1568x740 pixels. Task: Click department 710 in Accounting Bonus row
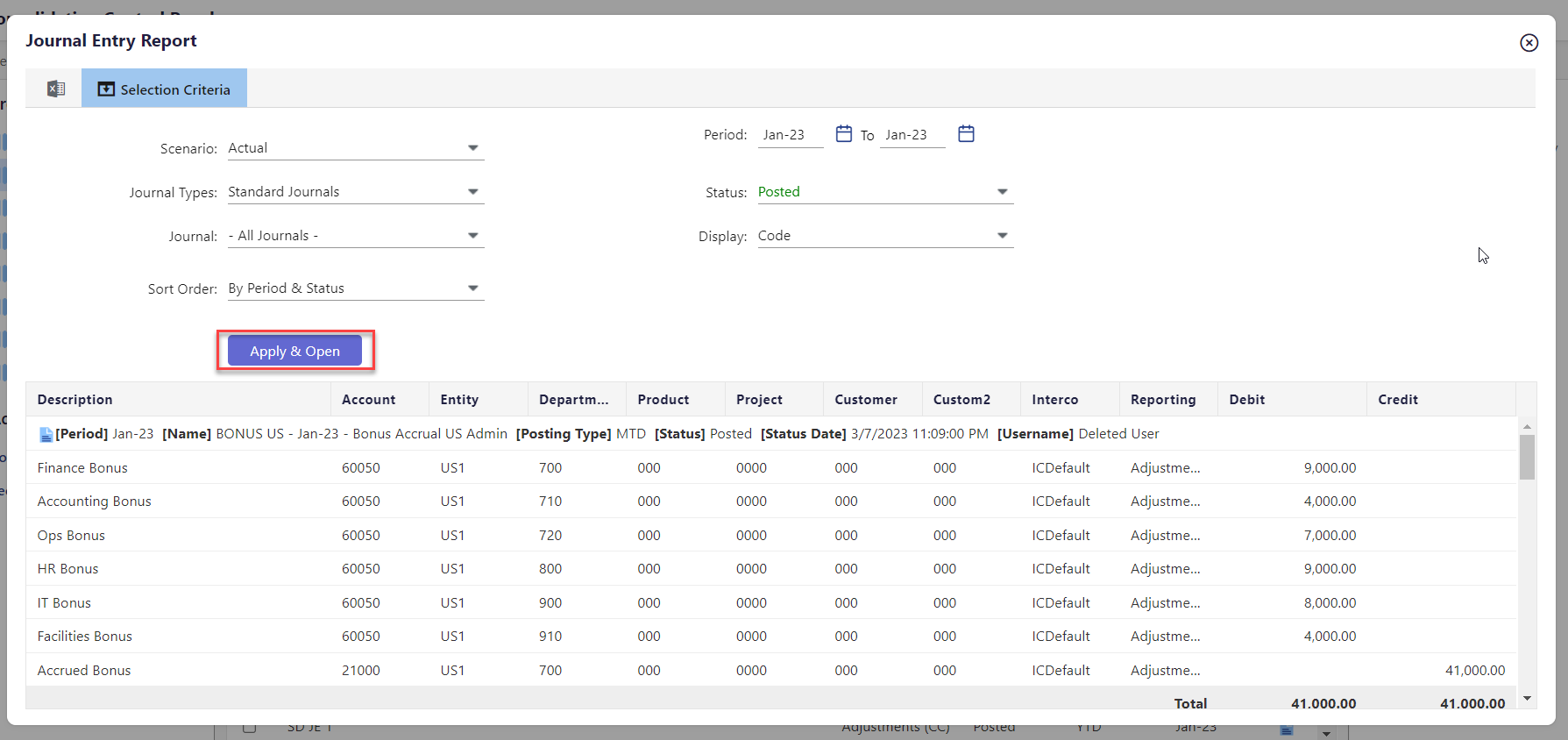coord(550,502)
